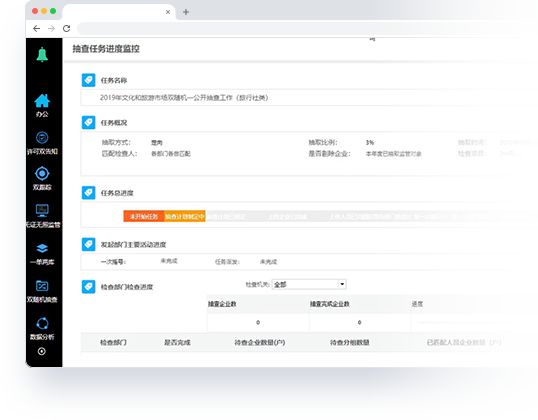Image resolution: width=538 pixels, height=420 pixels.
Task: Click the blue tag icon beside 任务名称
Action: tap(89, 80)
